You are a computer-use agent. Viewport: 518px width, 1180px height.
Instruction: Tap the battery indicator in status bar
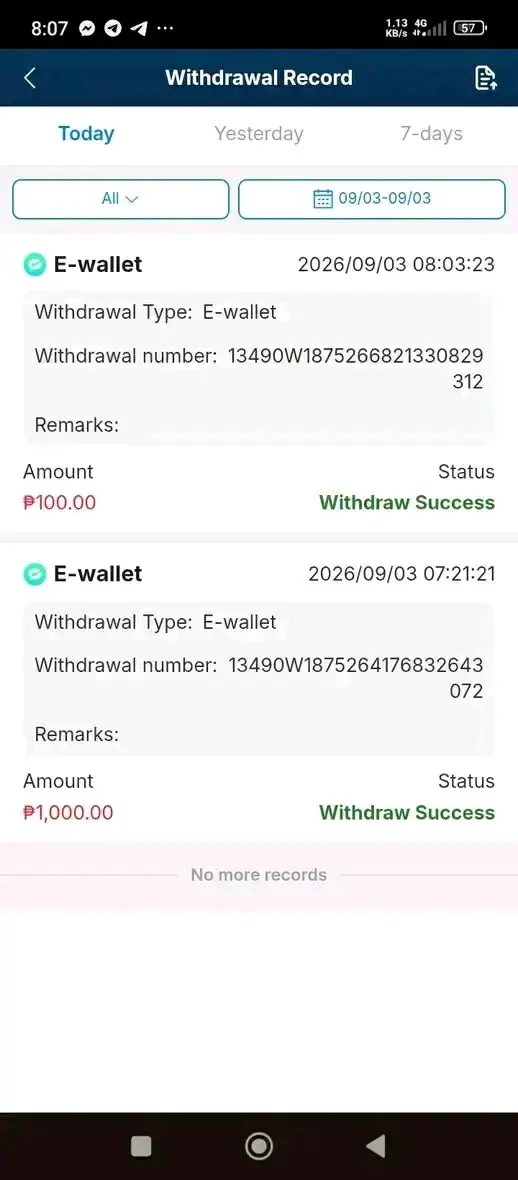pos(471,29)
